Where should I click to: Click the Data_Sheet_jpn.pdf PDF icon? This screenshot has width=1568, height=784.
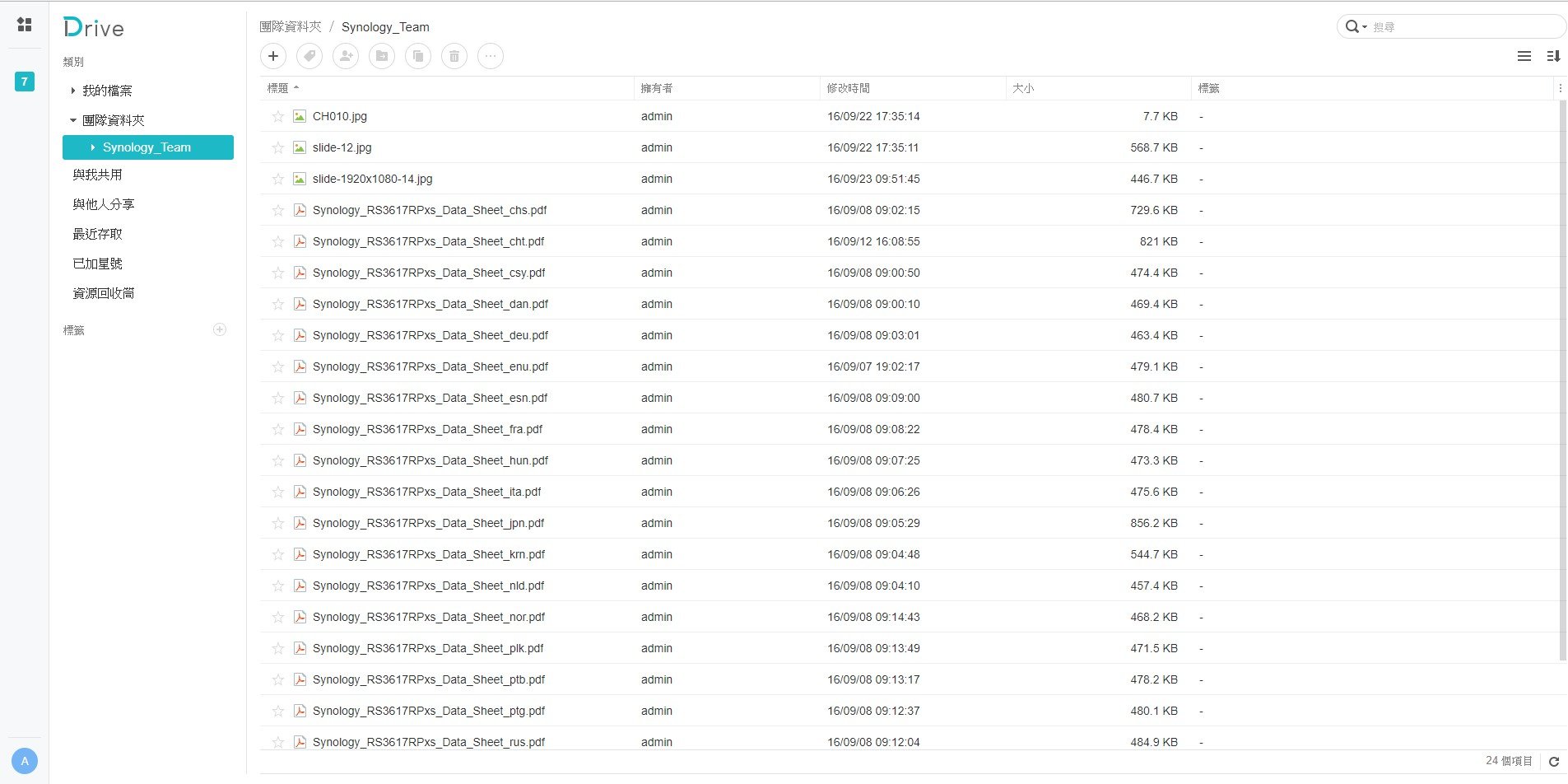(x=300, y=523)
